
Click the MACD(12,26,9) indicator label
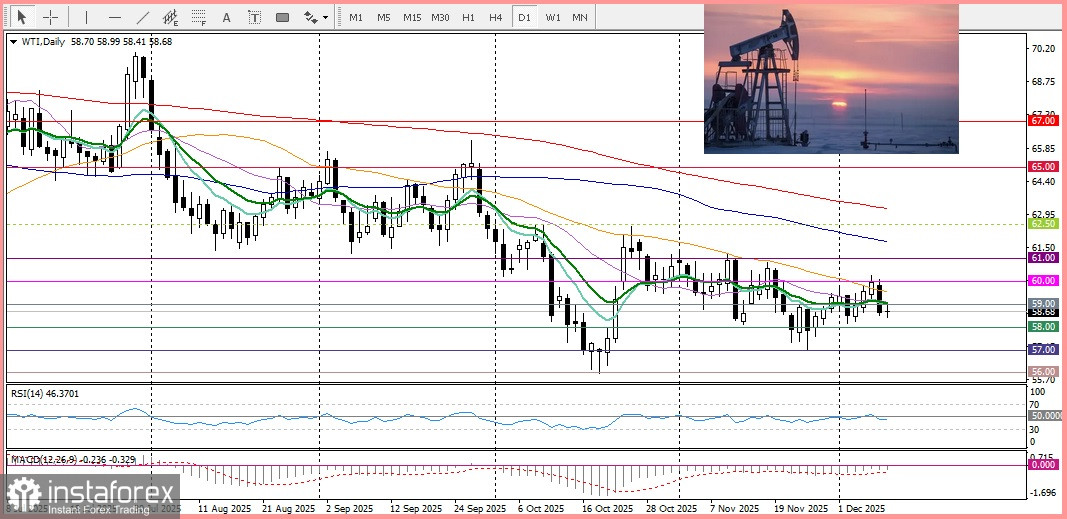[73, 460]
